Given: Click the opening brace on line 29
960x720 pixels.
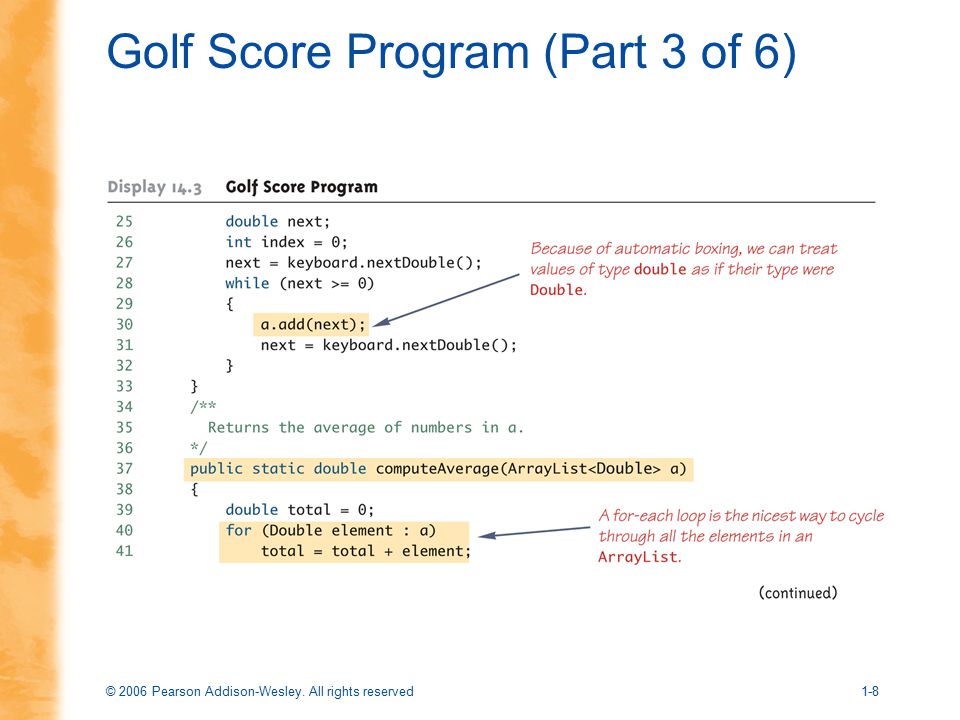Looking at the screenshot, I should [230, 304].
